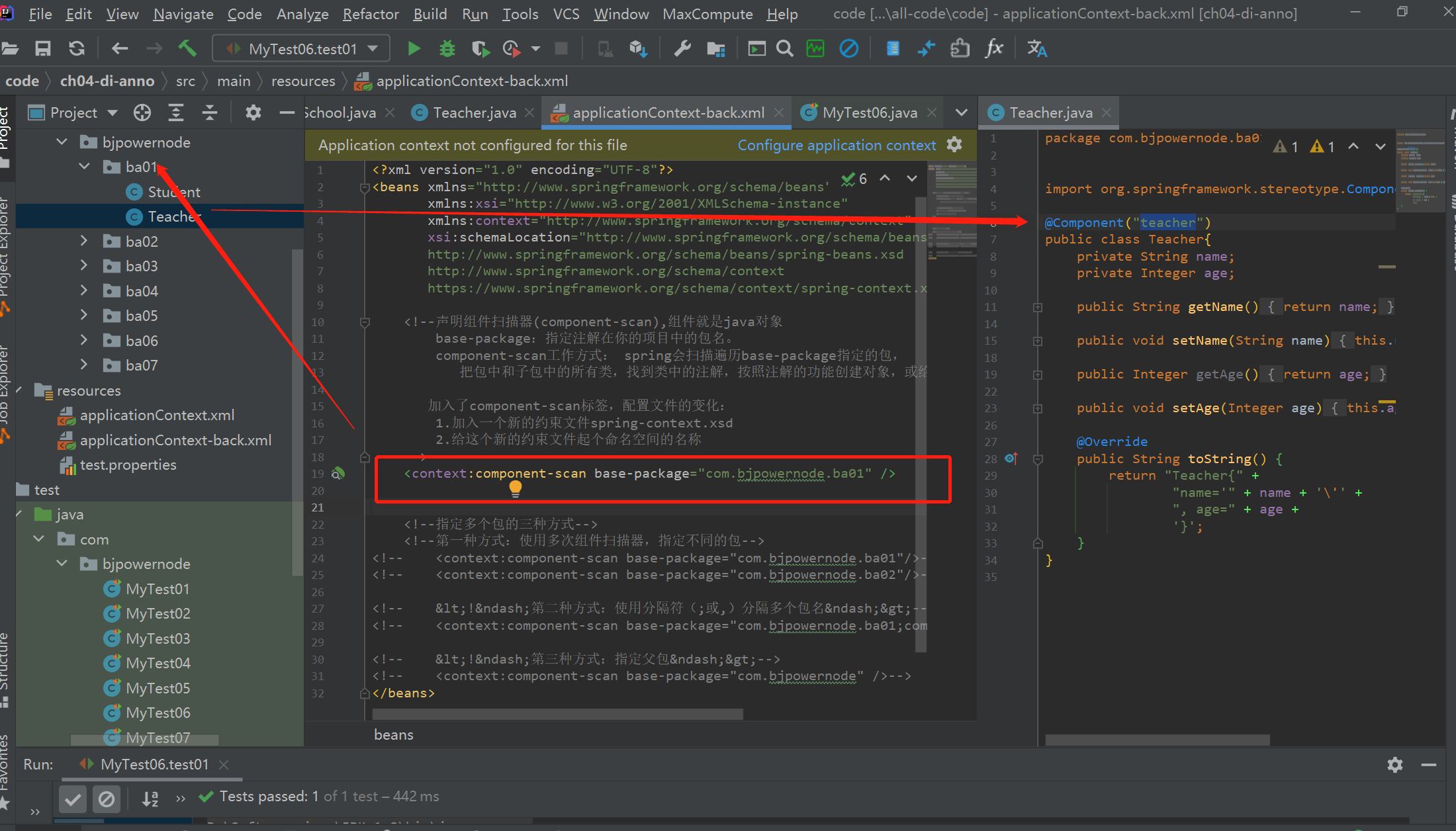Open applicationContext.xml in project tree
This screenshot has width=1456, height=831.
point(157,415)
